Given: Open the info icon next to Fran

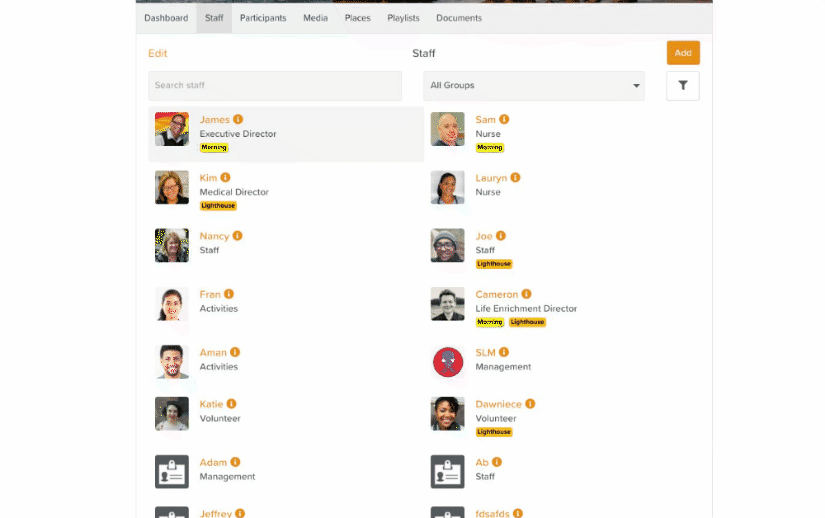Looking at the screenshot, I should click(228, 294).
